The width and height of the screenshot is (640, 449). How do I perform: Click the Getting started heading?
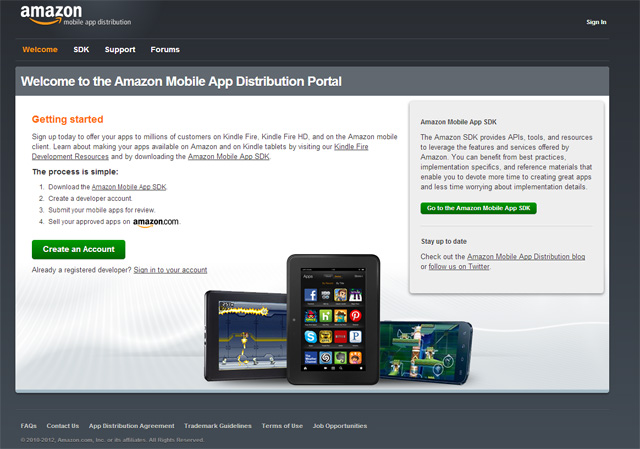tap(67, 119)
